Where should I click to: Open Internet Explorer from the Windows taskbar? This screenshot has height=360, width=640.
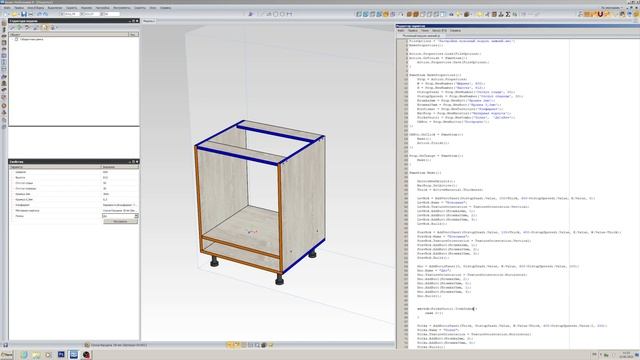click(x=24, y=355)
